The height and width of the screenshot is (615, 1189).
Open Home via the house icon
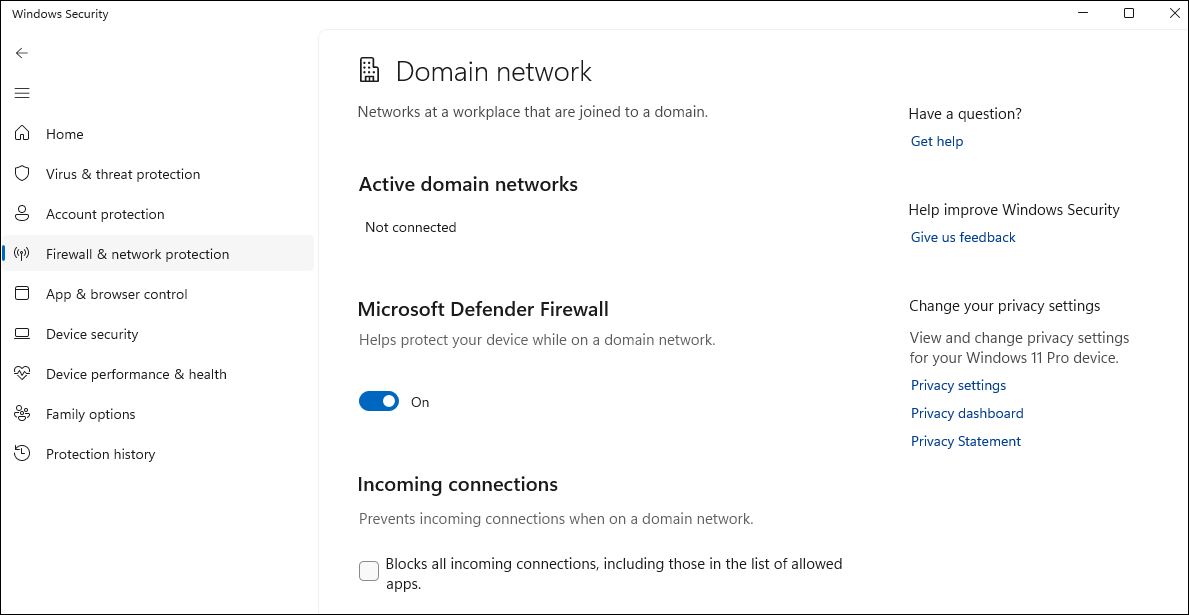pyautogui.click(x=22, y=133)
